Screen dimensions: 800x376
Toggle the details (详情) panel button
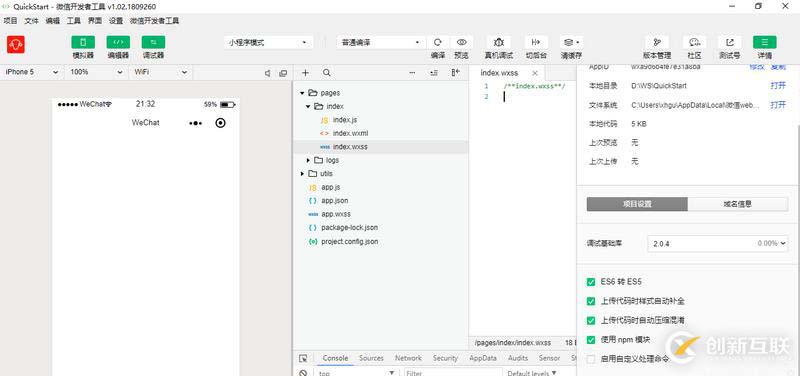coord(765,42)
